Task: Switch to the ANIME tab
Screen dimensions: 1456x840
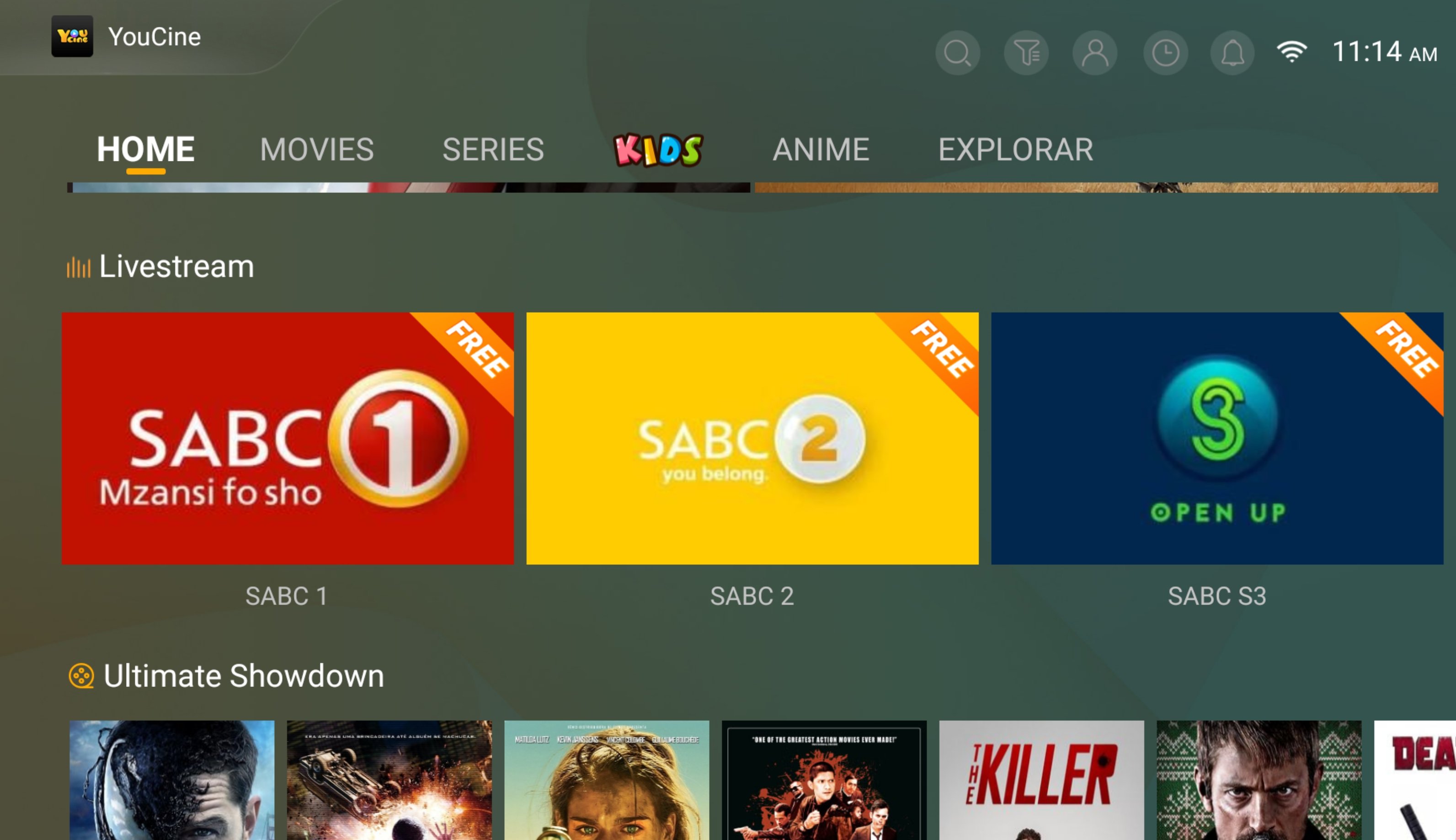Action: coord(821,149)
